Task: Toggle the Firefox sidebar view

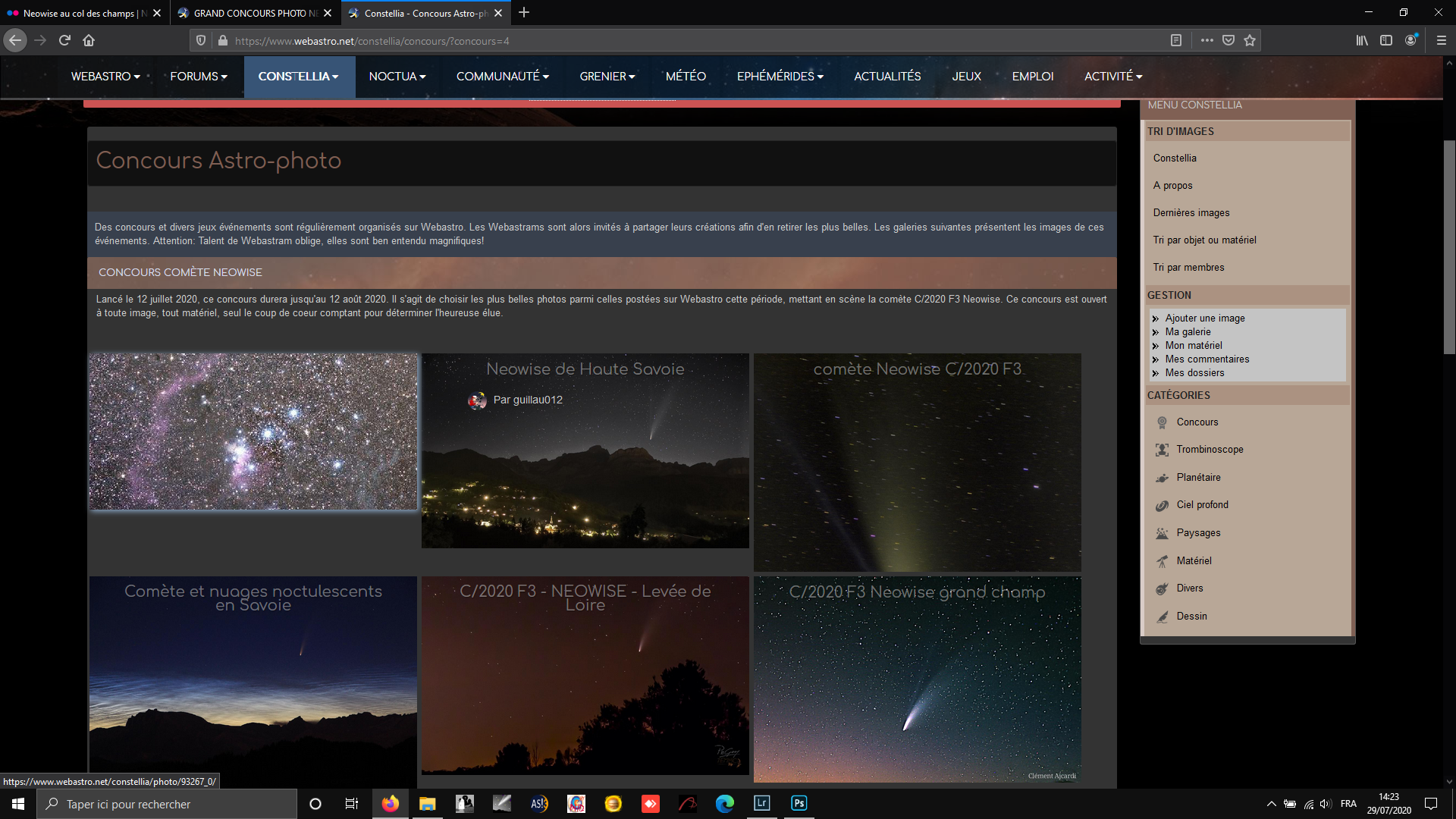Action: click(x=1385, y=40)
